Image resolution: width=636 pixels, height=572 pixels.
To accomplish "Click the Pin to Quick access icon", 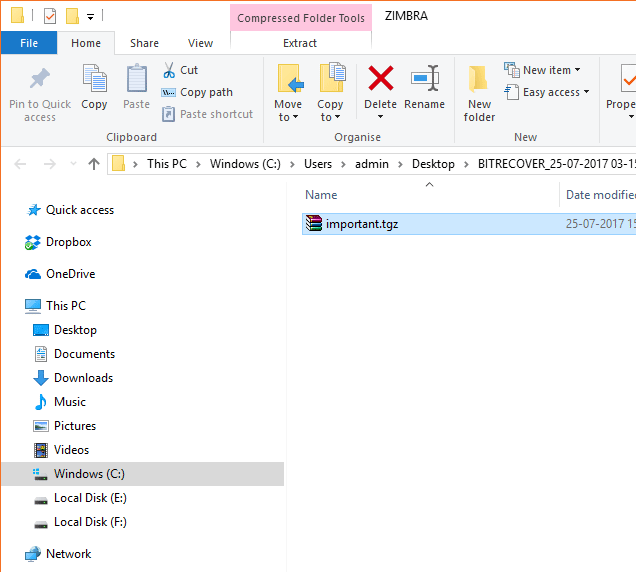I will tap(40, 78).
